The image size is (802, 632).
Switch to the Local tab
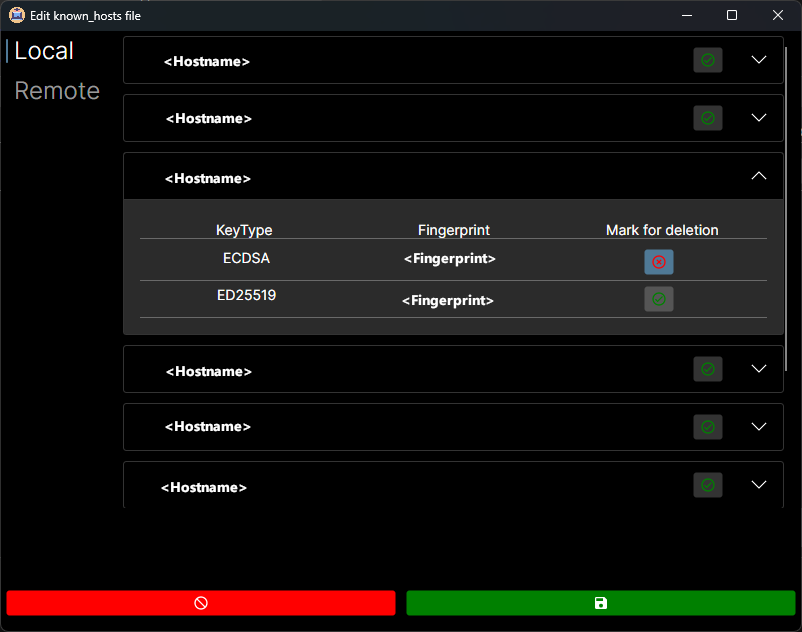(44, 51)
